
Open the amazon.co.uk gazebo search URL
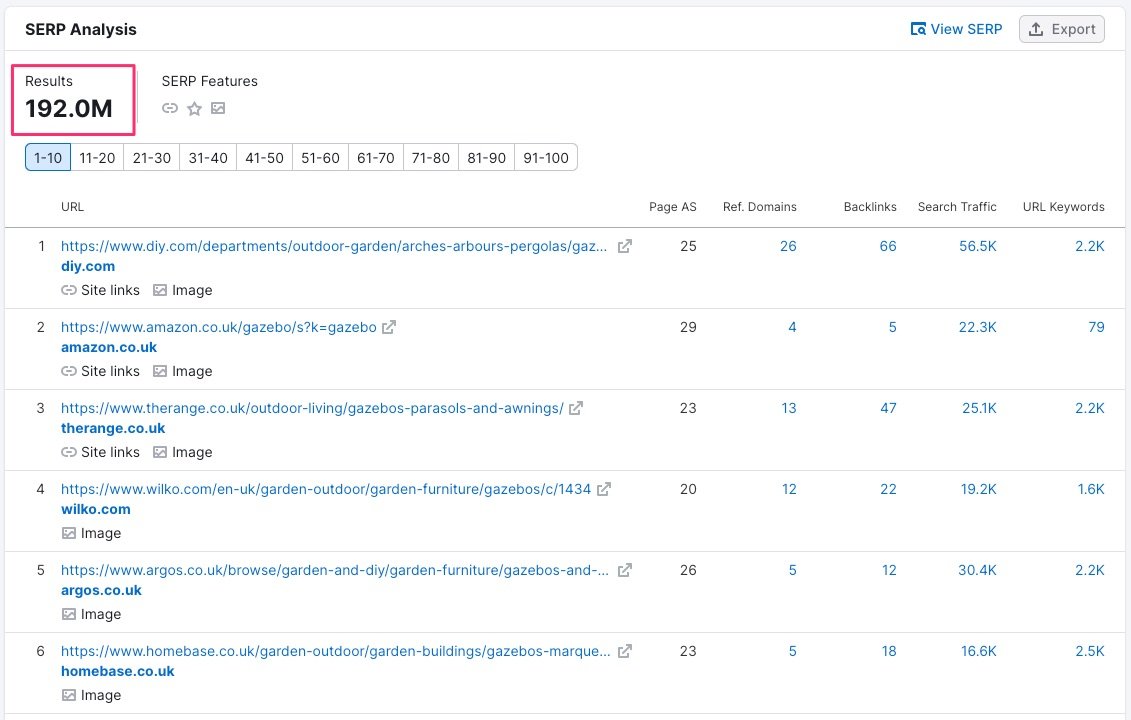(x=219, y=327)
